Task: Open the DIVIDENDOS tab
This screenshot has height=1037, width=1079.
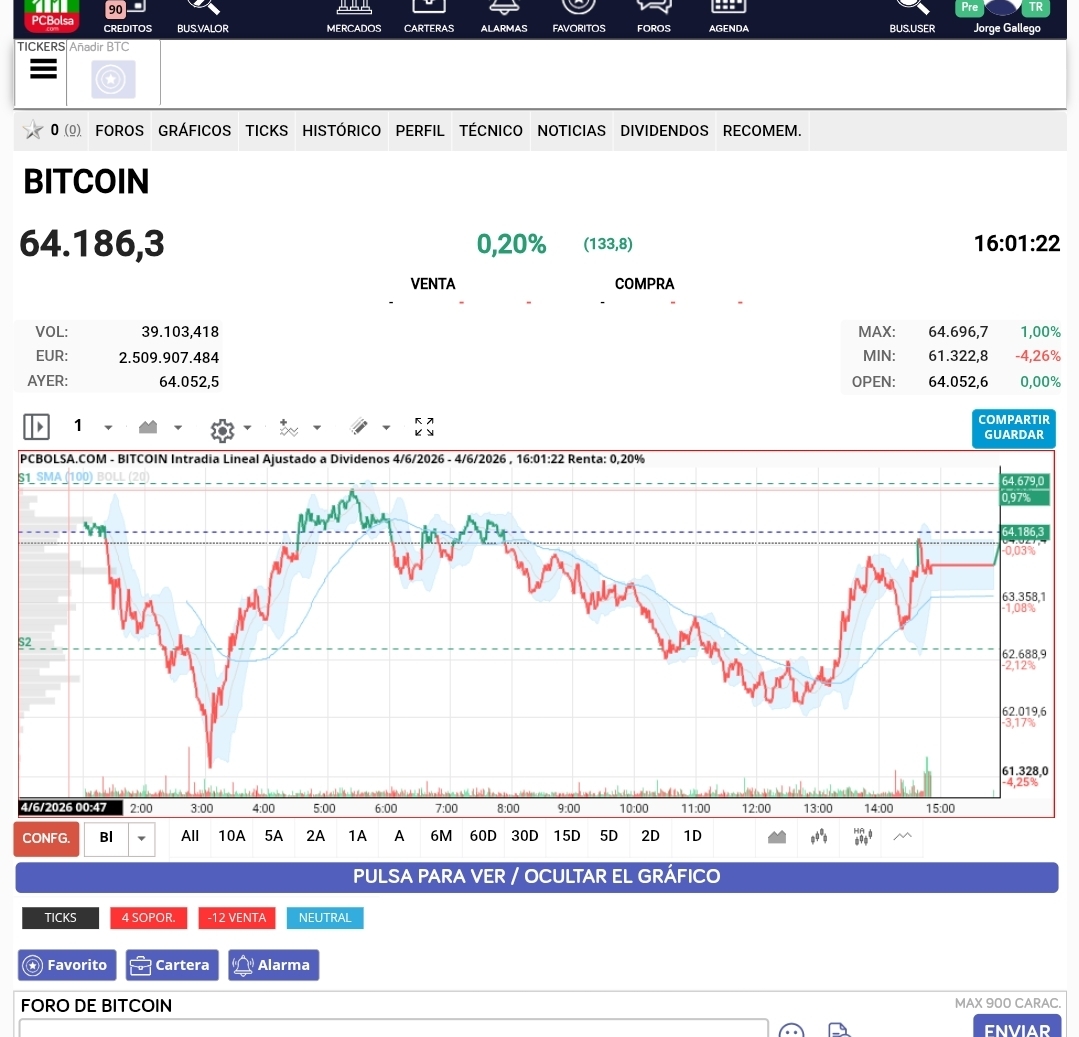Action: tap(664, 131)
